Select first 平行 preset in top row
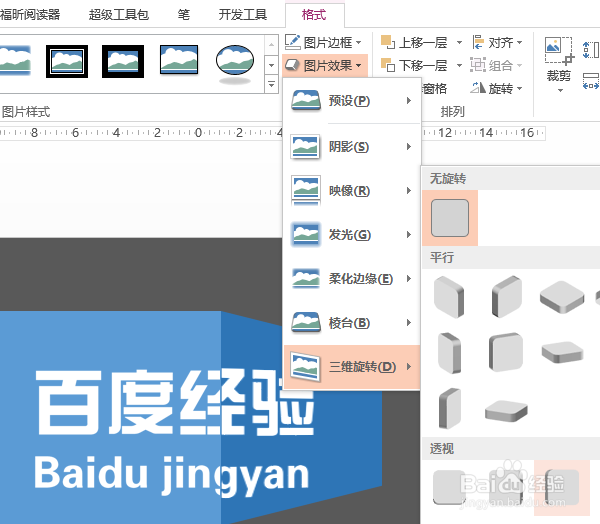600x524 pixels. [x=449, y=297]
